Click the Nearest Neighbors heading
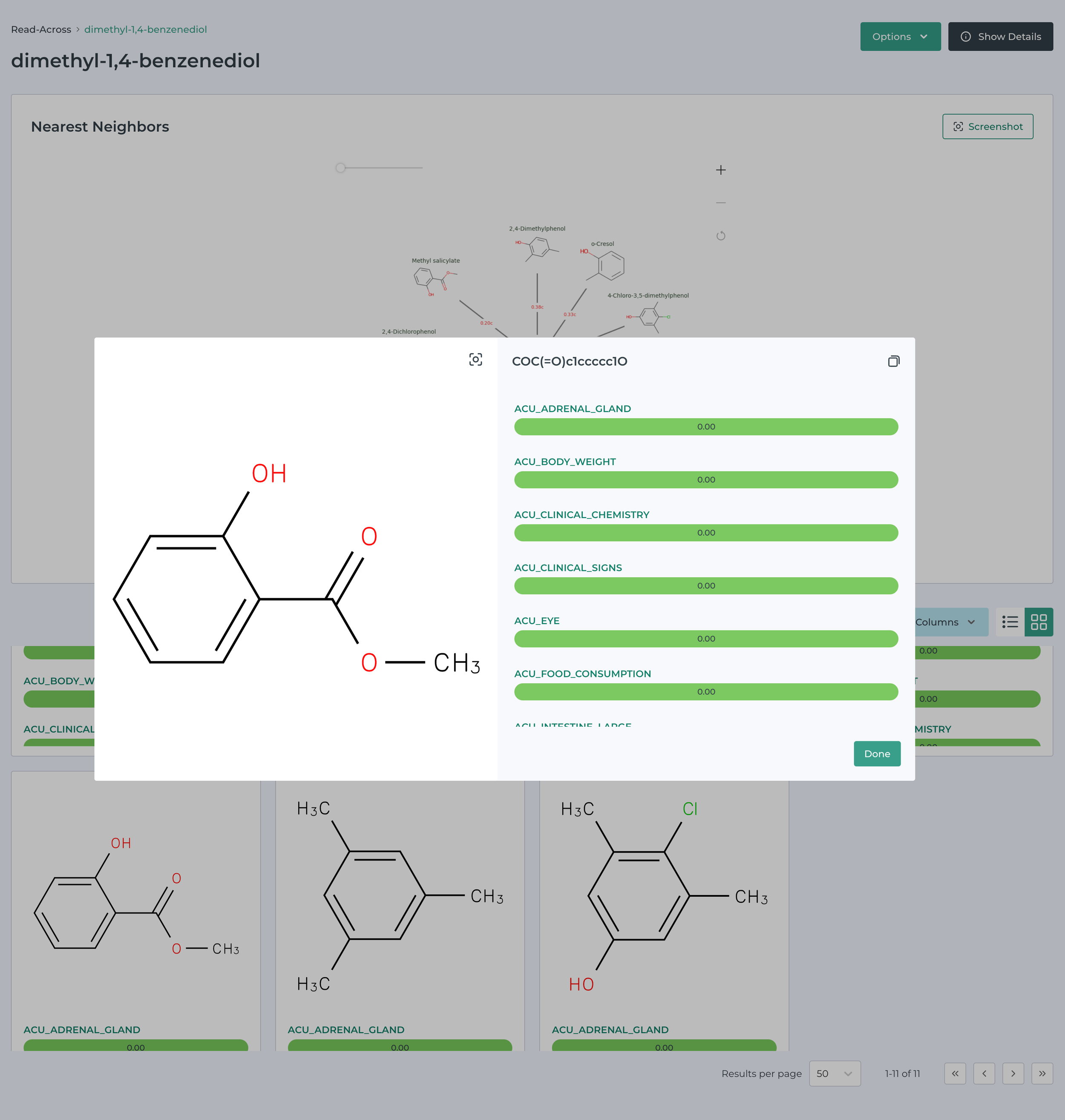Viewport: 1065px width, 1120px height. pos(100,127)
